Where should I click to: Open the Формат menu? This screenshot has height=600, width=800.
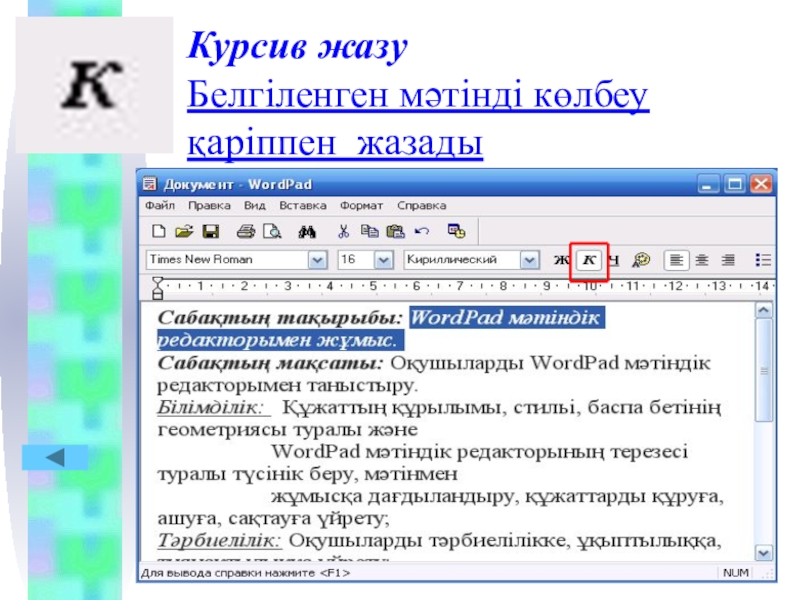(361, 206)
